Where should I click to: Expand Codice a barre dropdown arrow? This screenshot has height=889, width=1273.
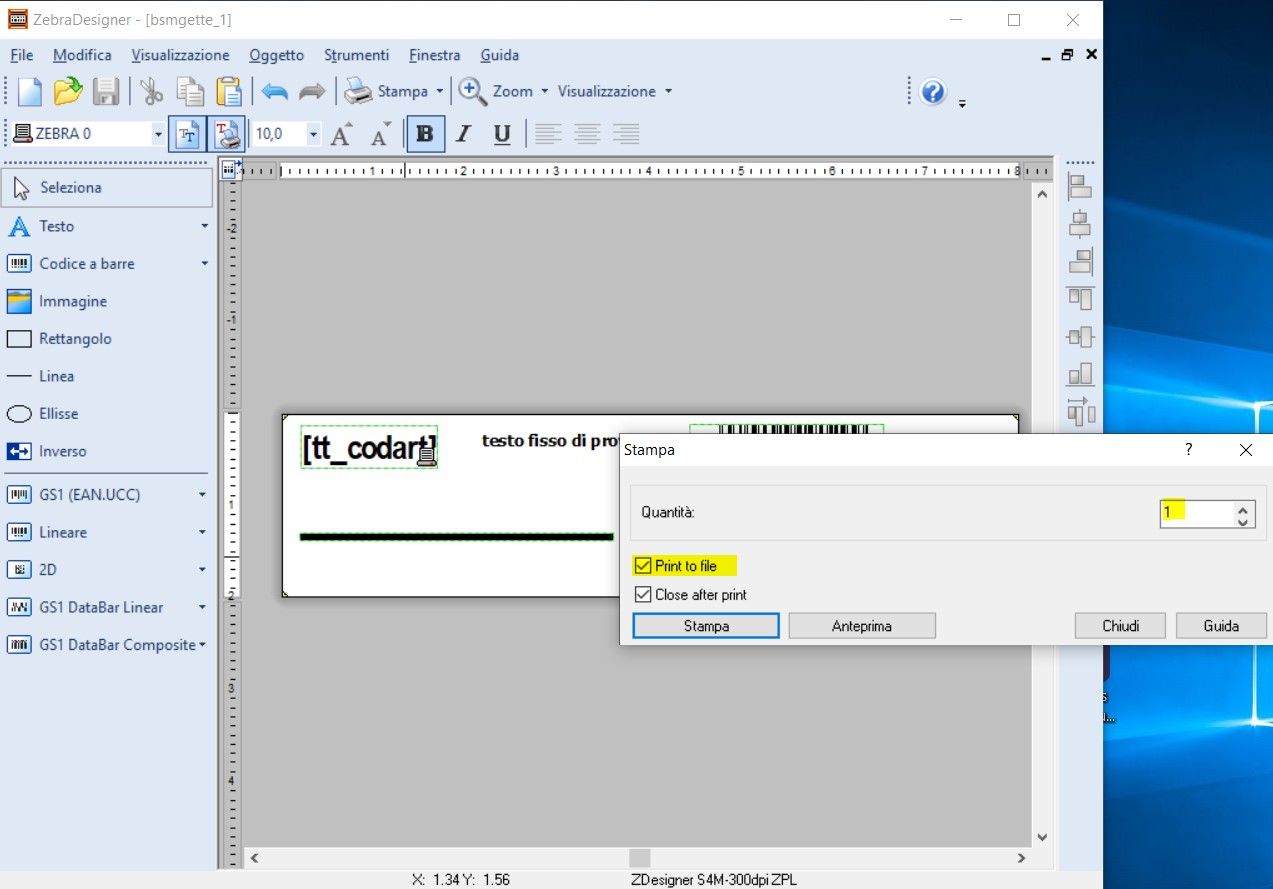click(204, 264)
